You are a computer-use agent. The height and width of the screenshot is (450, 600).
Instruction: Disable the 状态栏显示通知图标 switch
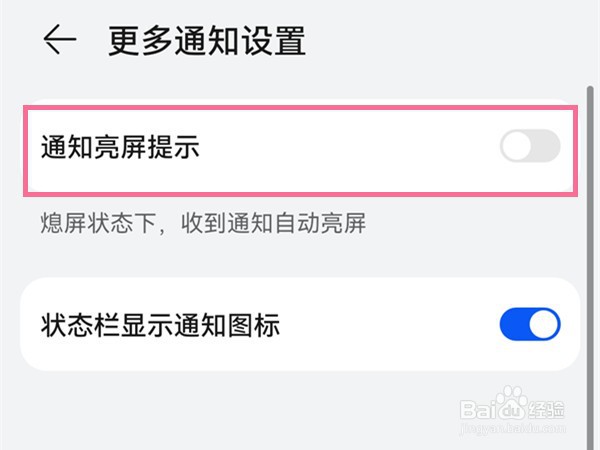pyautogui.click(x=530, y=325)
